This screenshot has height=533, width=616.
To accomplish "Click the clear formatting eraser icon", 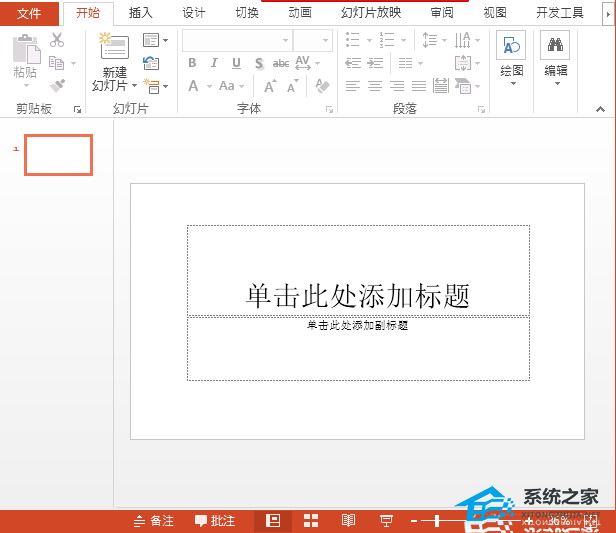I will (x=323, y=86).
